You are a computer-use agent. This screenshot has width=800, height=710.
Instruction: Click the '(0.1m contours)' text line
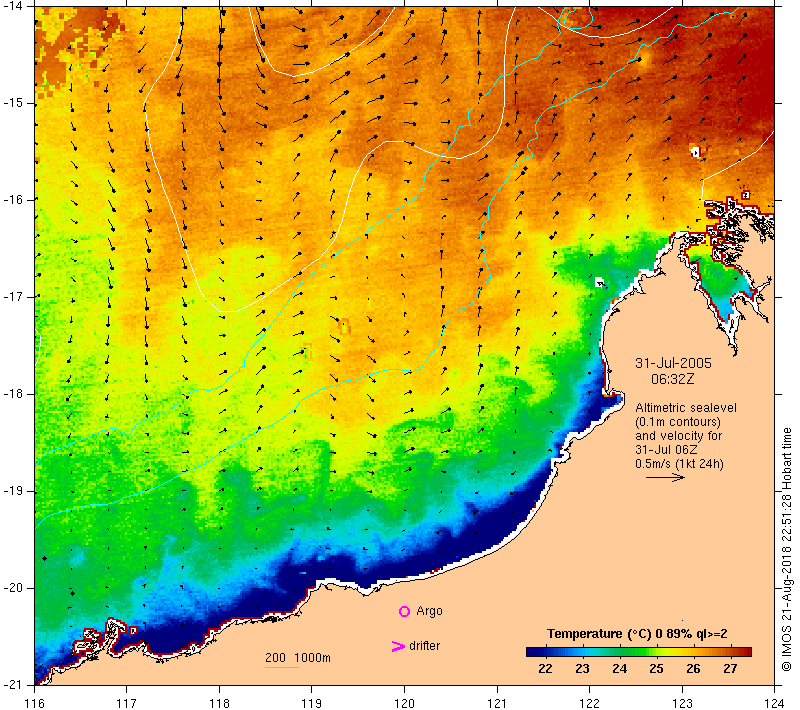click(678, 422)
